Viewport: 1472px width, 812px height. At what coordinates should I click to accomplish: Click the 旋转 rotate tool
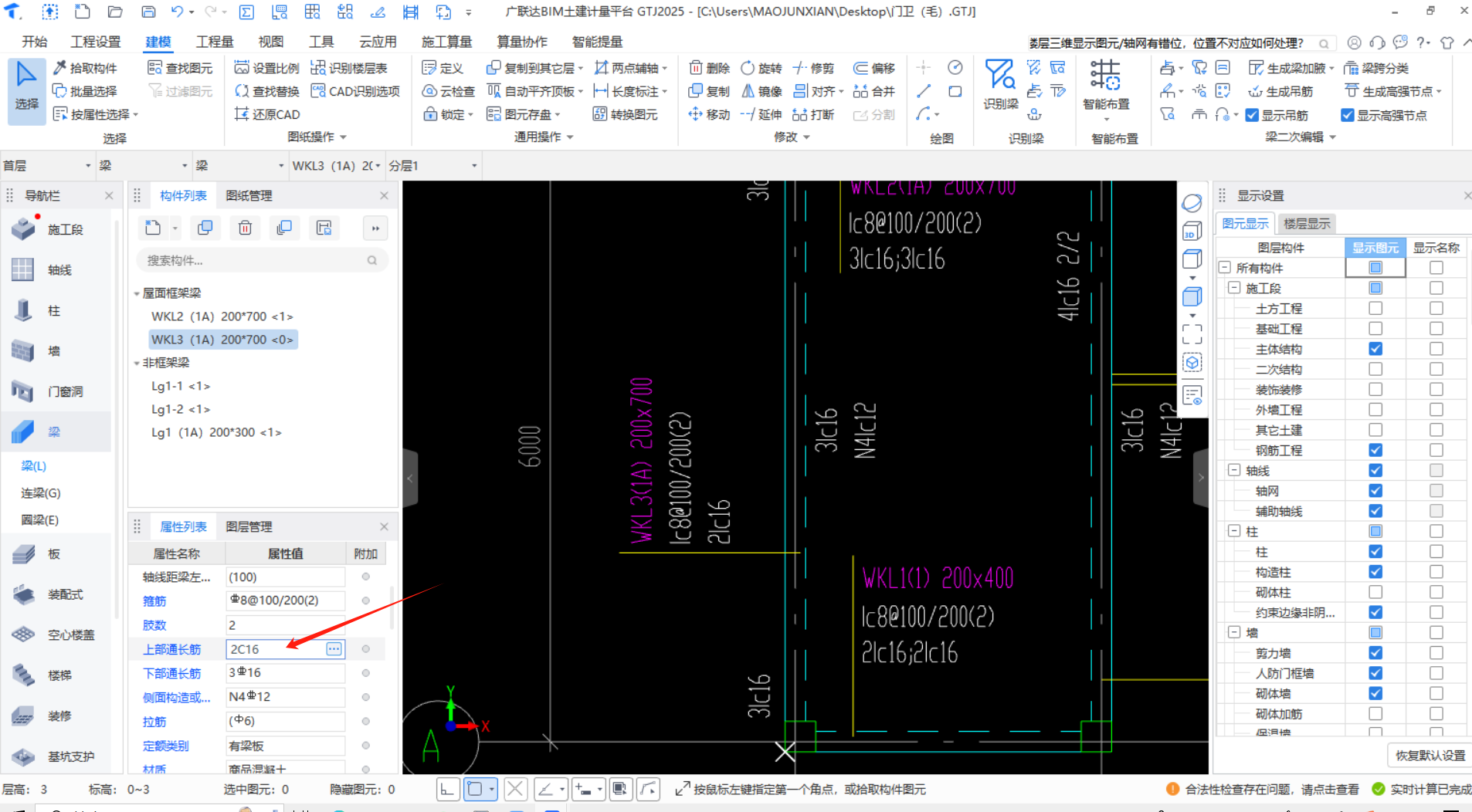761,68
